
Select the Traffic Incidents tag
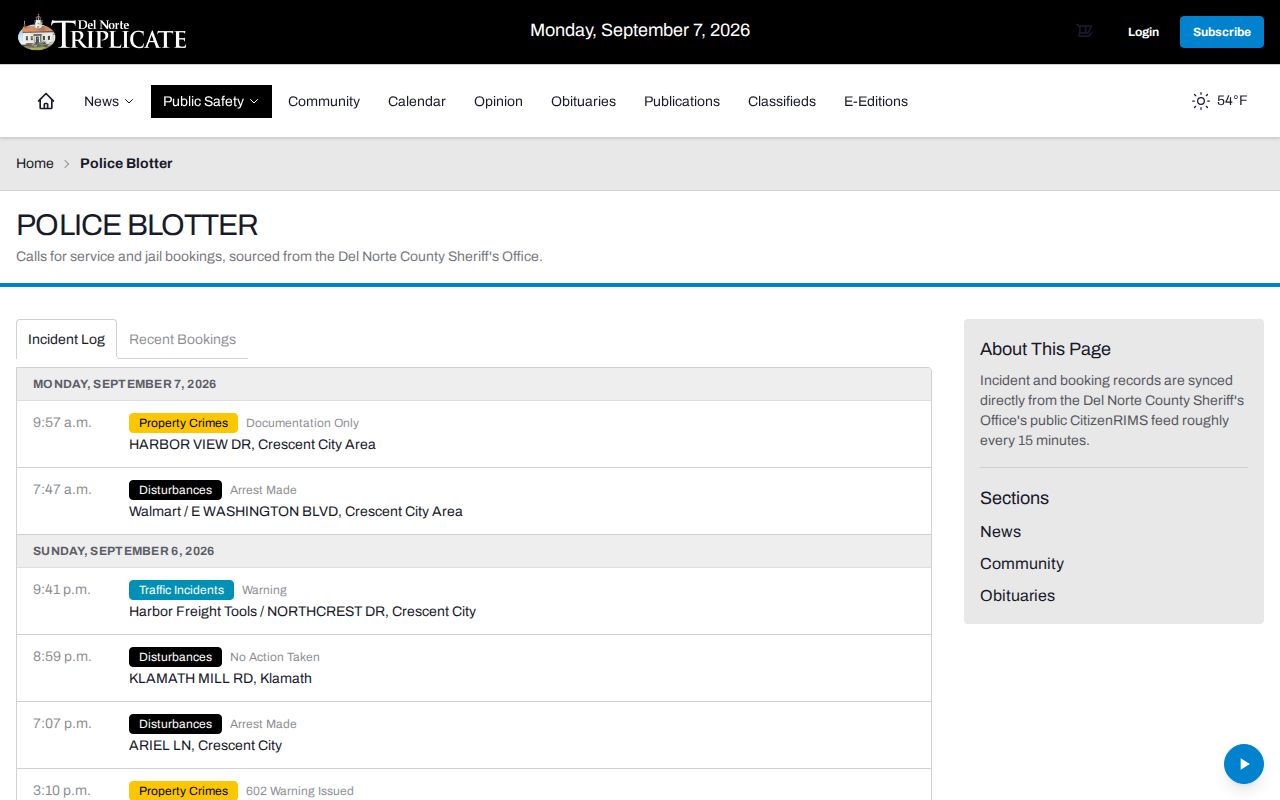coord(181,590)
